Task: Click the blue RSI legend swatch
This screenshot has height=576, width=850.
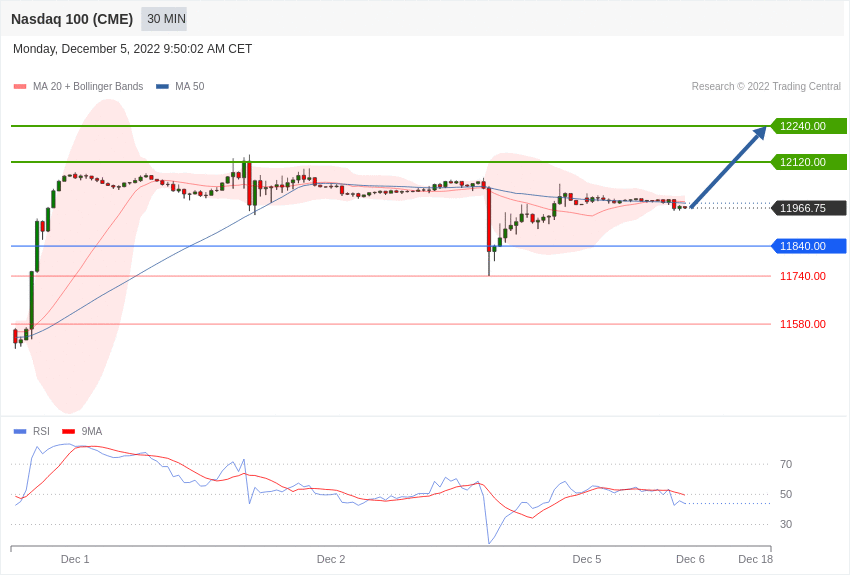Action: [20, 431]
